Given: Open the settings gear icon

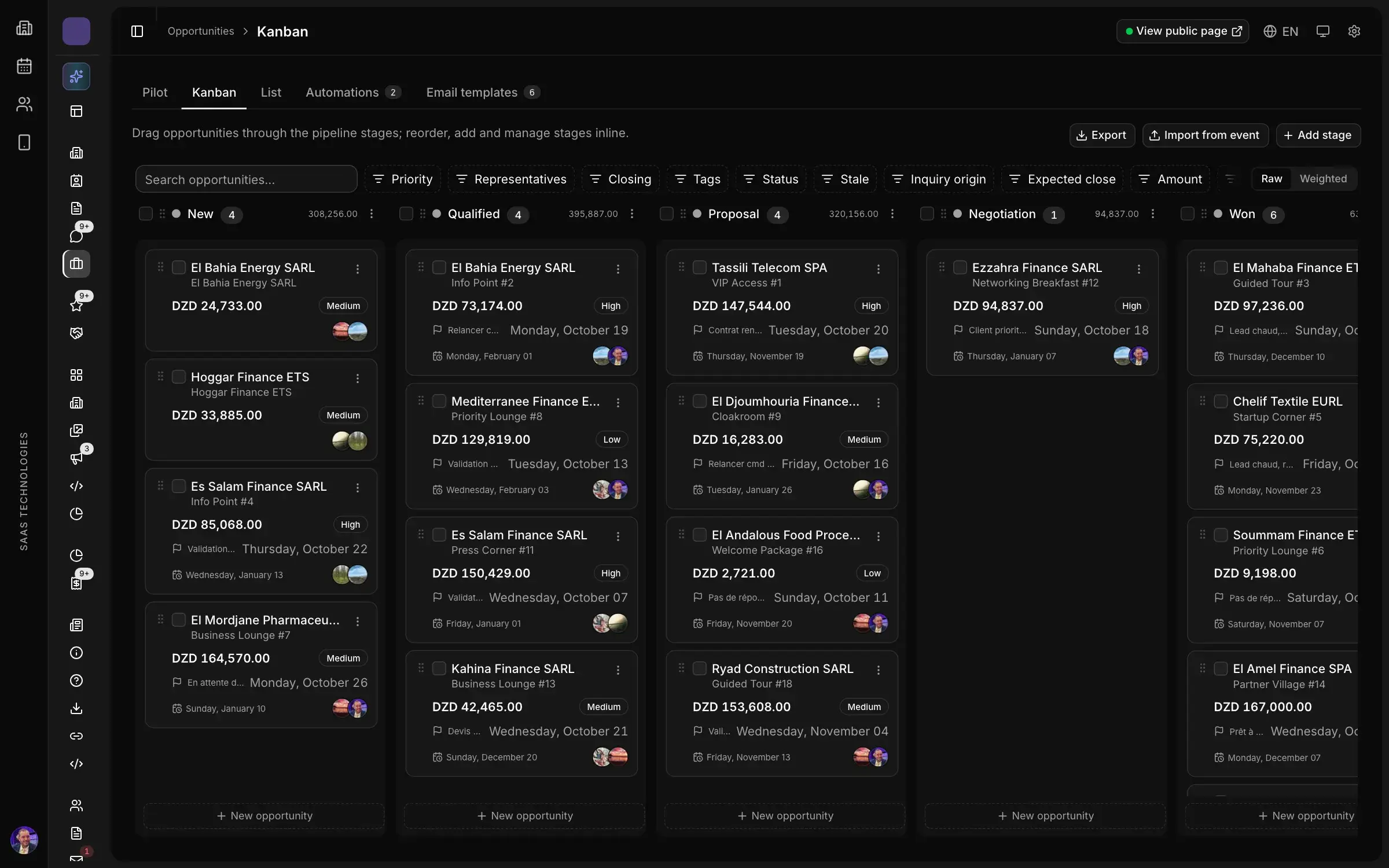Looking at the screenshot, I should [1354, 31].
